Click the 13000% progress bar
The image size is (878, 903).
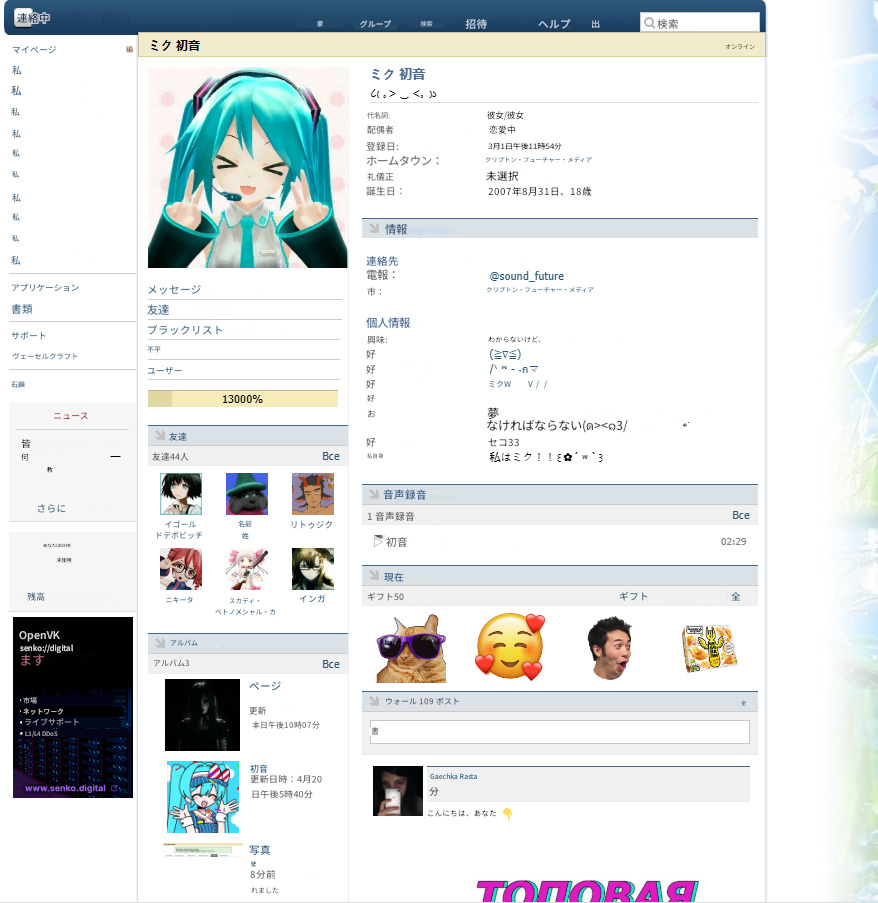pos(243,399)
